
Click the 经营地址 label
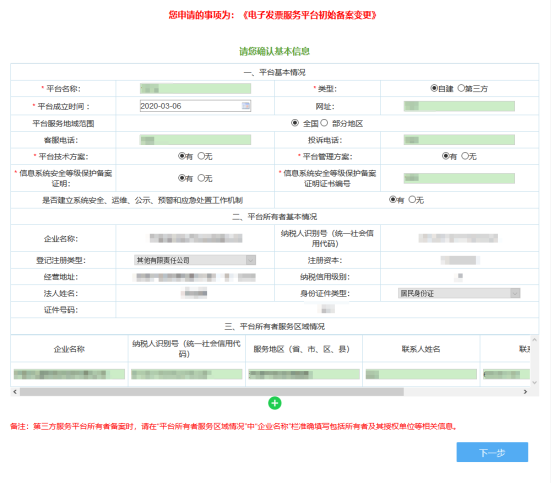61,277
